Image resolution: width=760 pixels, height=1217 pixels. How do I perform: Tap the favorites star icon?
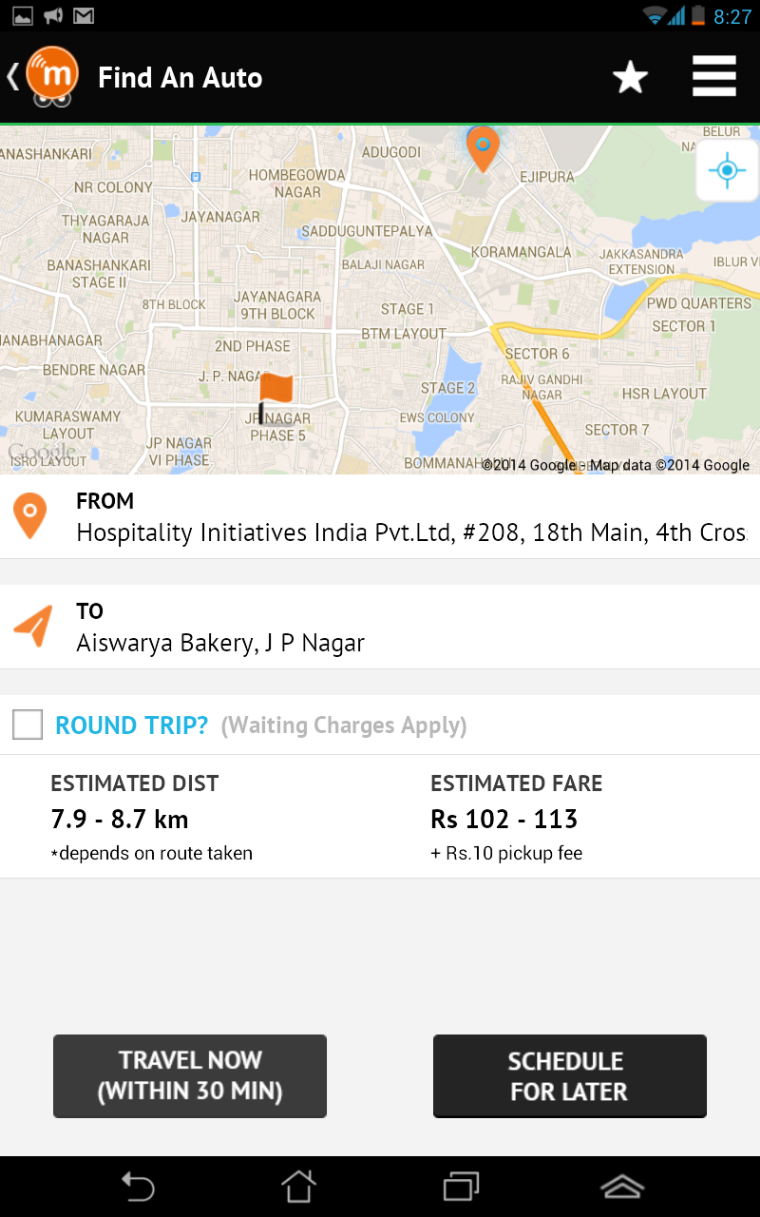[x=630, y=77]
